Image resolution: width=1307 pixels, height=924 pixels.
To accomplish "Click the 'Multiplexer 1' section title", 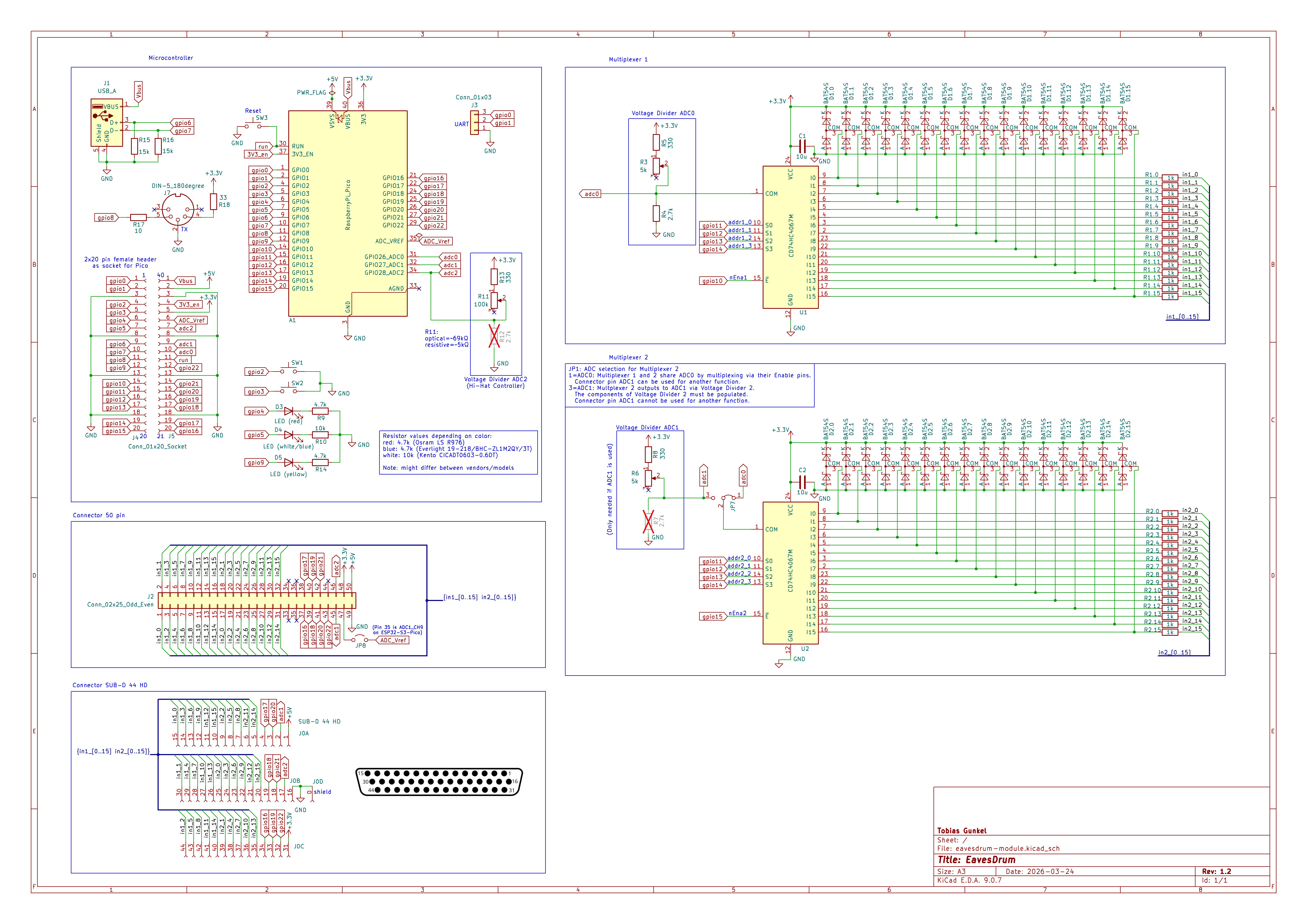I will (x=628, y=59).
